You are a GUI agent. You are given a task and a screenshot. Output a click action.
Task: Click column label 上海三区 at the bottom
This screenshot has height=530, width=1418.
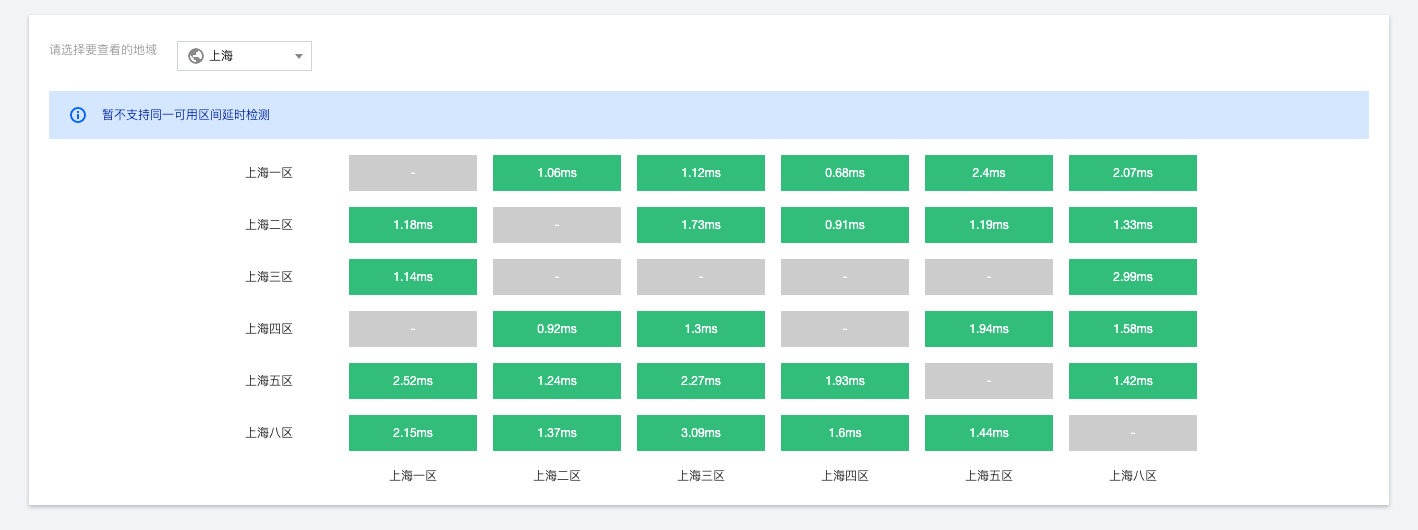(701, 476)
